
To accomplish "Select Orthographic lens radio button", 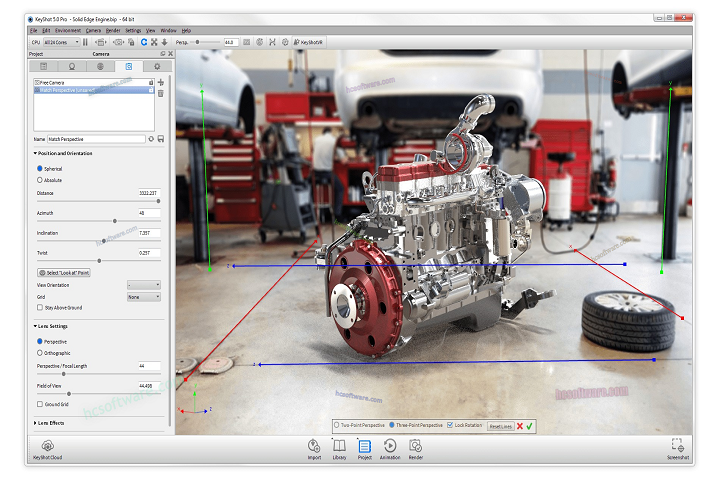I will [39, 353].
